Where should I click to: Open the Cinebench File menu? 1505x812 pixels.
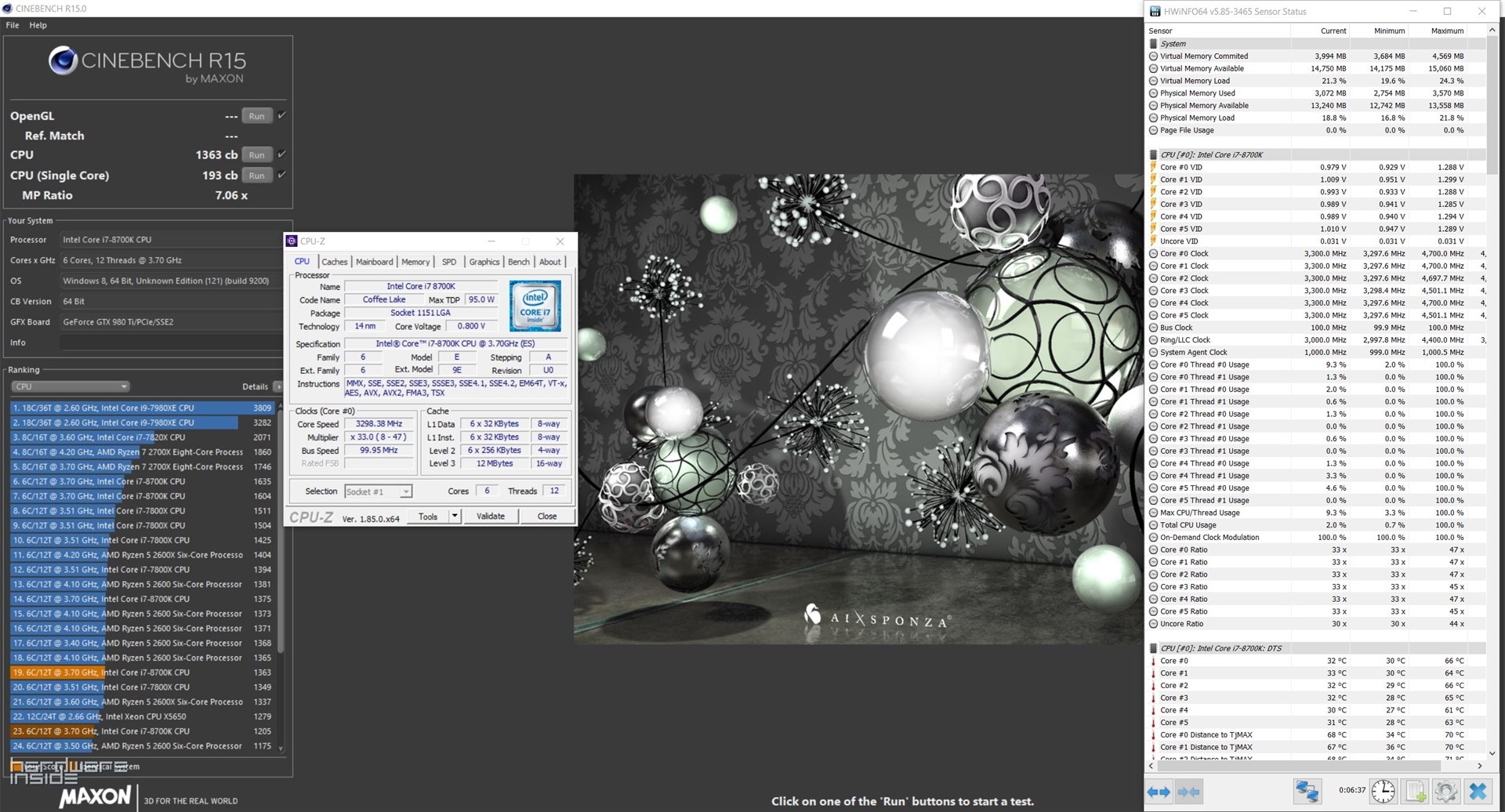(x=13, y=25)
